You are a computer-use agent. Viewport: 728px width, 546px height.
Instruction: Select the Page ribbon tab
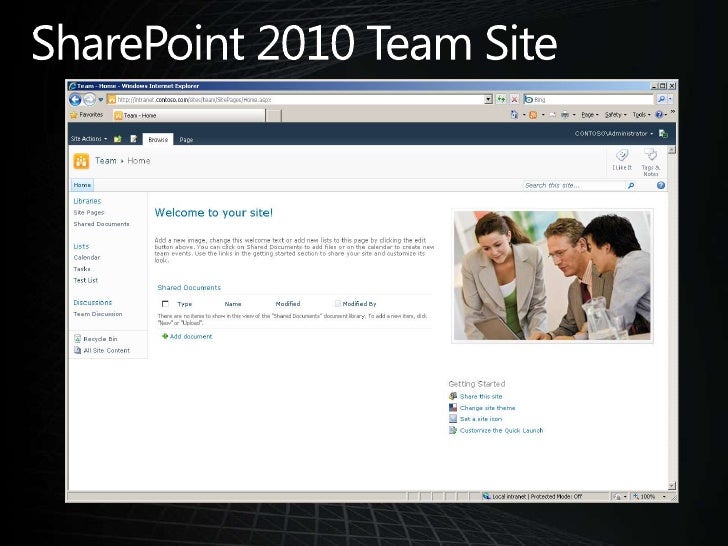tap(186, 140)
